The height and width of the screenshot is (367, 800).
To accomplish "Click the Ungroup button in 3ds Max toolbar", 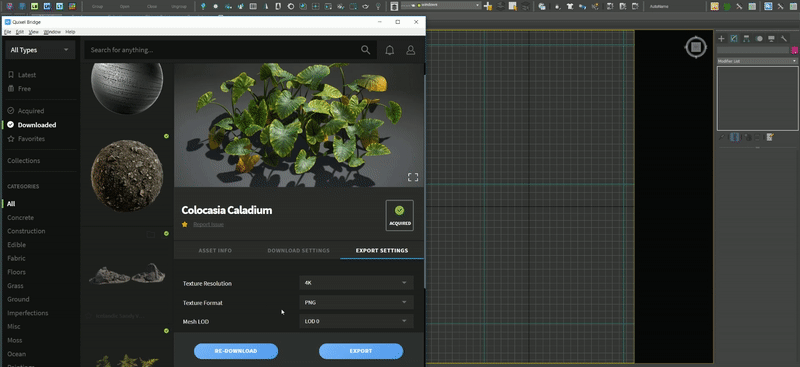I will tap(179, 7).
